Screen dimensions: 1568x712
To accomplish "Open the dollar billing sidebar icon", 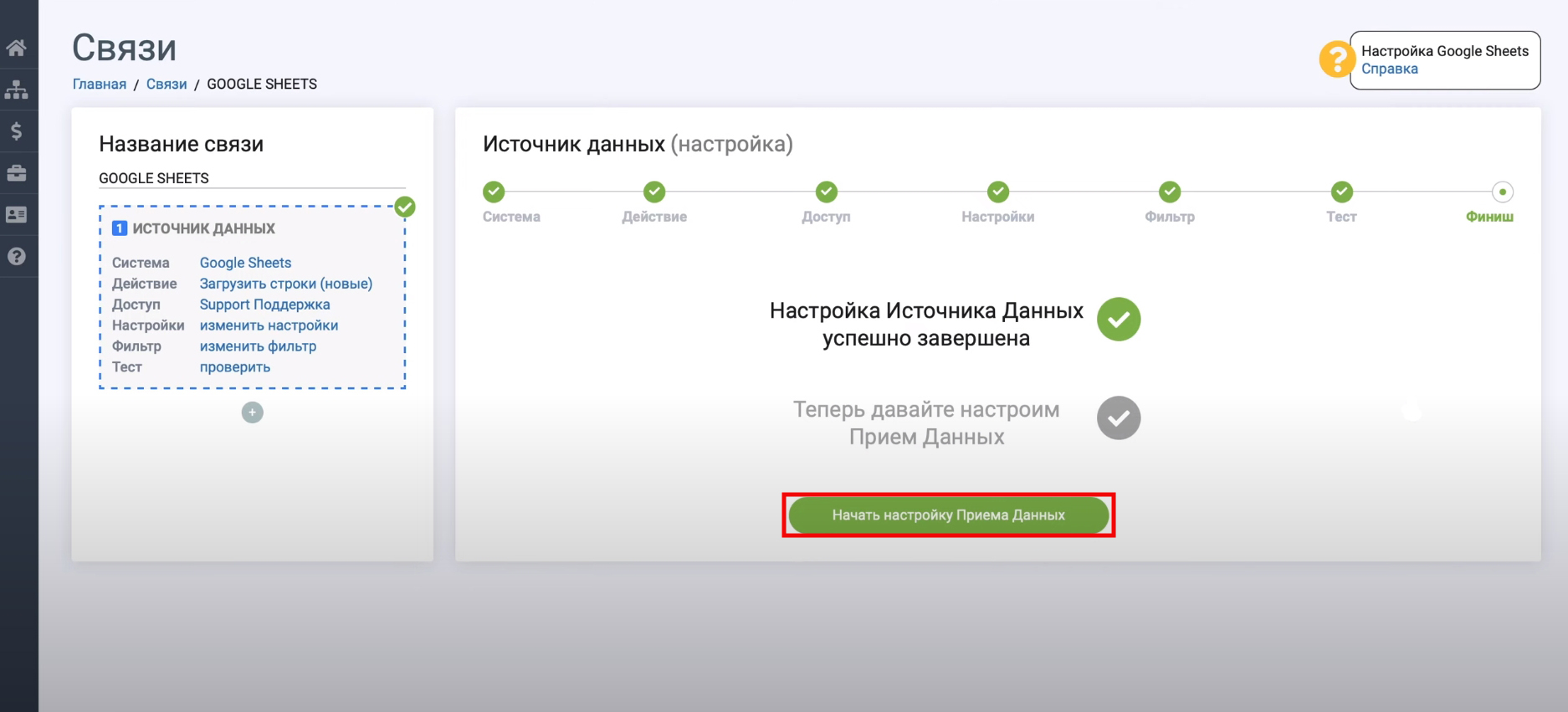I will [17, 131].
